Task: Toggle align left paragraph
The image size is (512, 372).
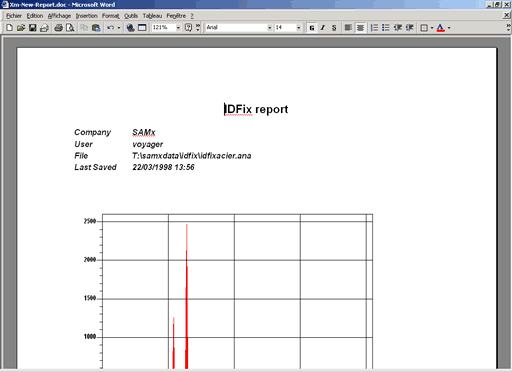Action: click(348, 28)
